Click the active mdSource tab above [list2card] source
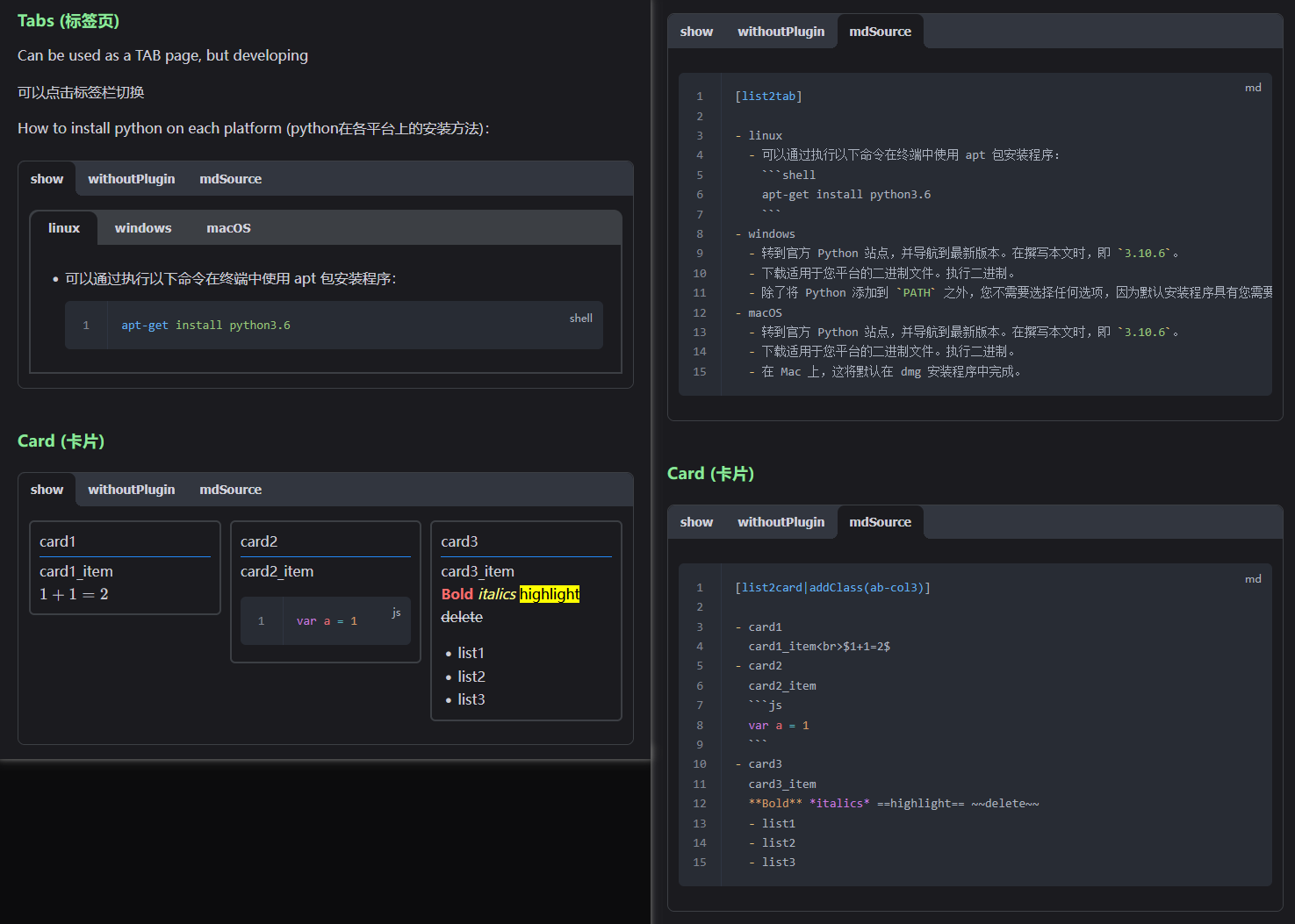The width and height of the screenshot is (1295, 924). 880,522
